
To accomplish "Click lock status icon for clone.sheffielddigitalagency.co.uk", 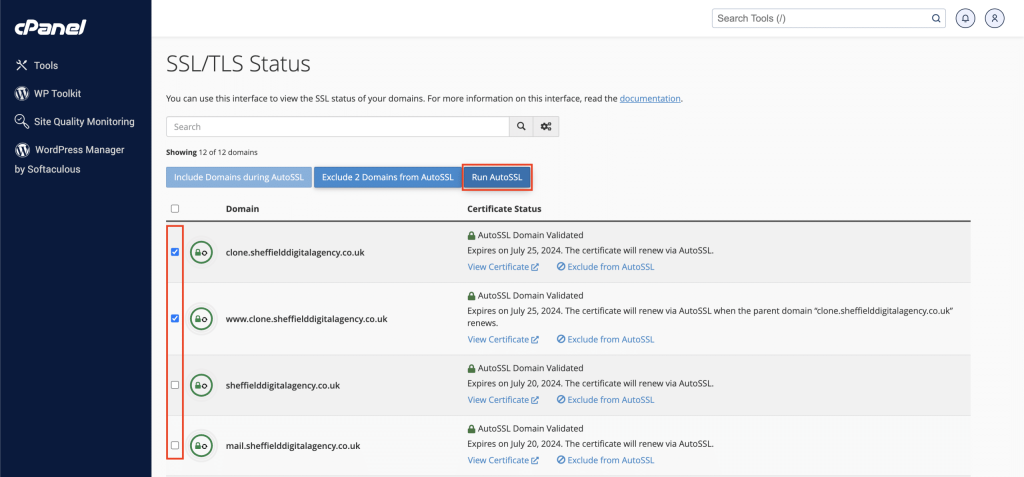I will click(x=201, y=252).
